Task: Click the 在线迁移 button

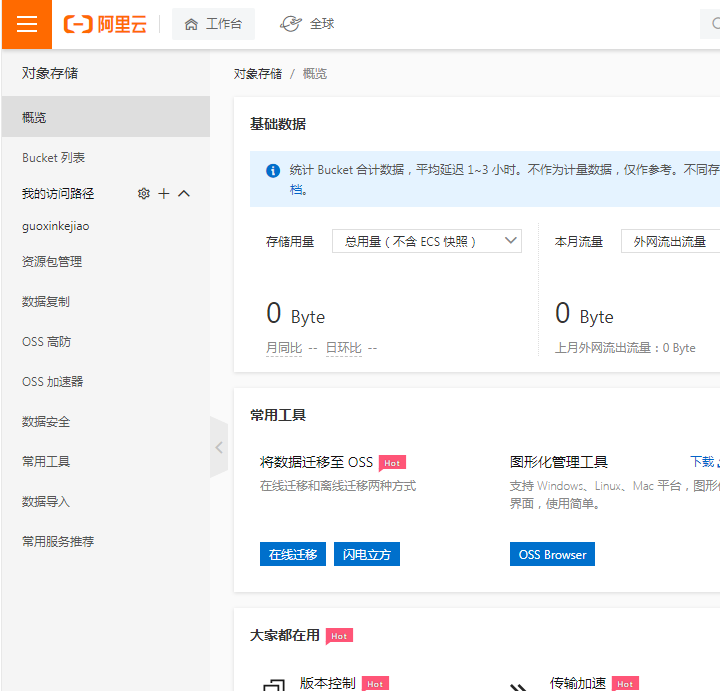Action: (x=293, y=554)
